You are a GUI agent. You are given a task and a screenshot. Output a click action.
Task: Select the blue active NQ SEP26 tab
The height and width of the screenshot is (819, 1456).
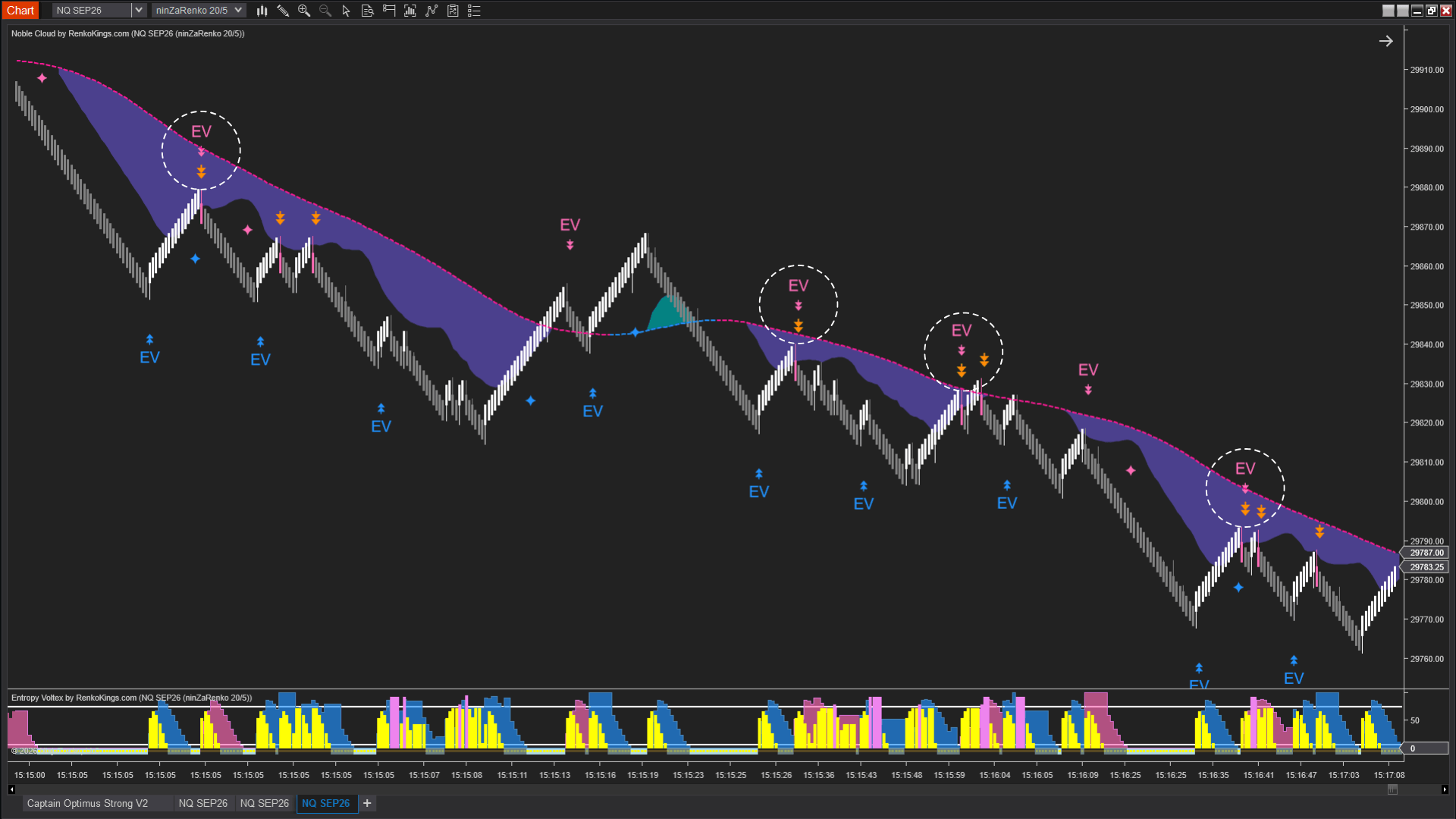(326, 803)
